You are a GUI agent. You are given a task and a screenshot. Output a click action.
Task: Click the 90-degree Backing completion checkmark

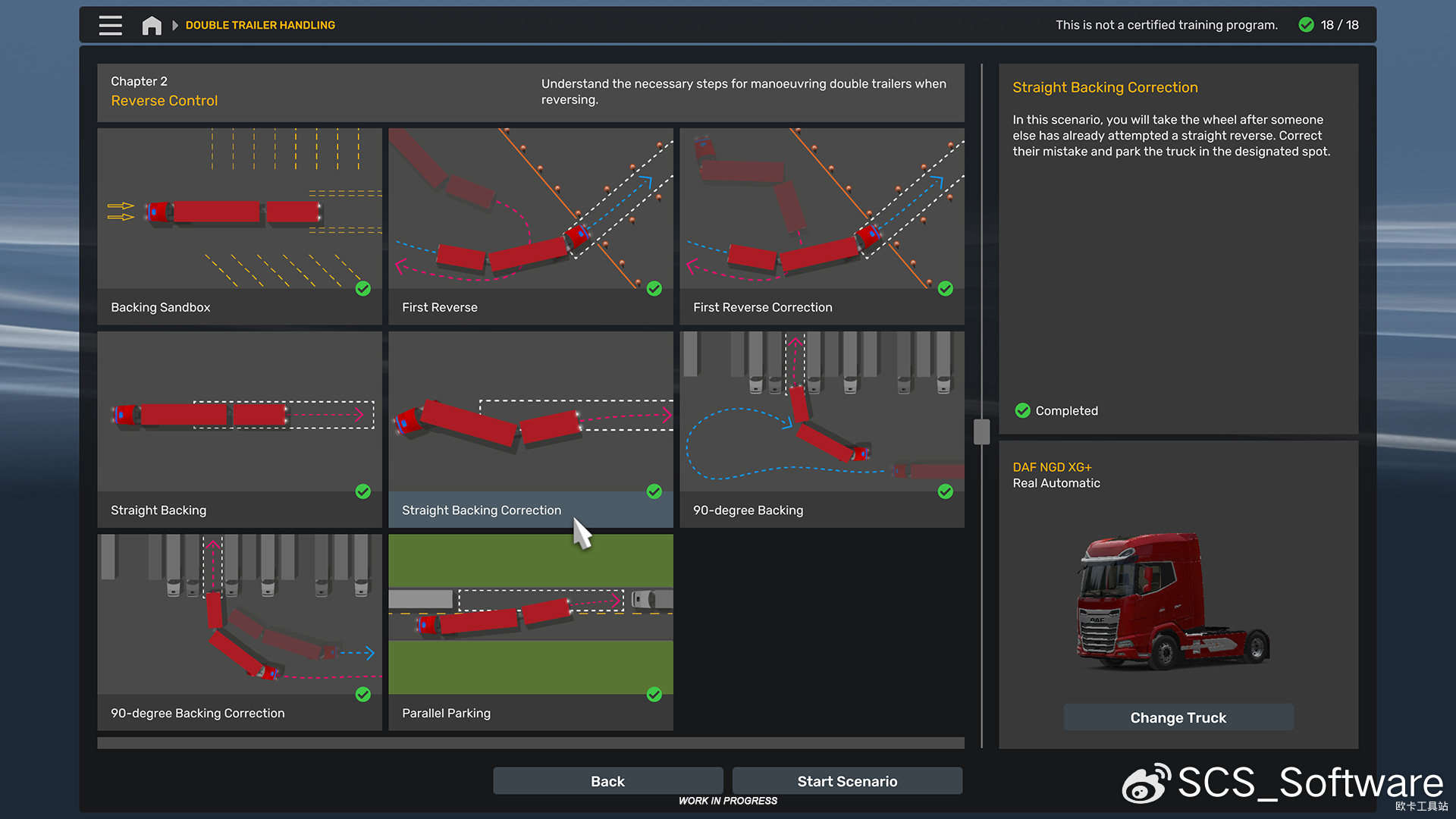(x=945, y=491)
